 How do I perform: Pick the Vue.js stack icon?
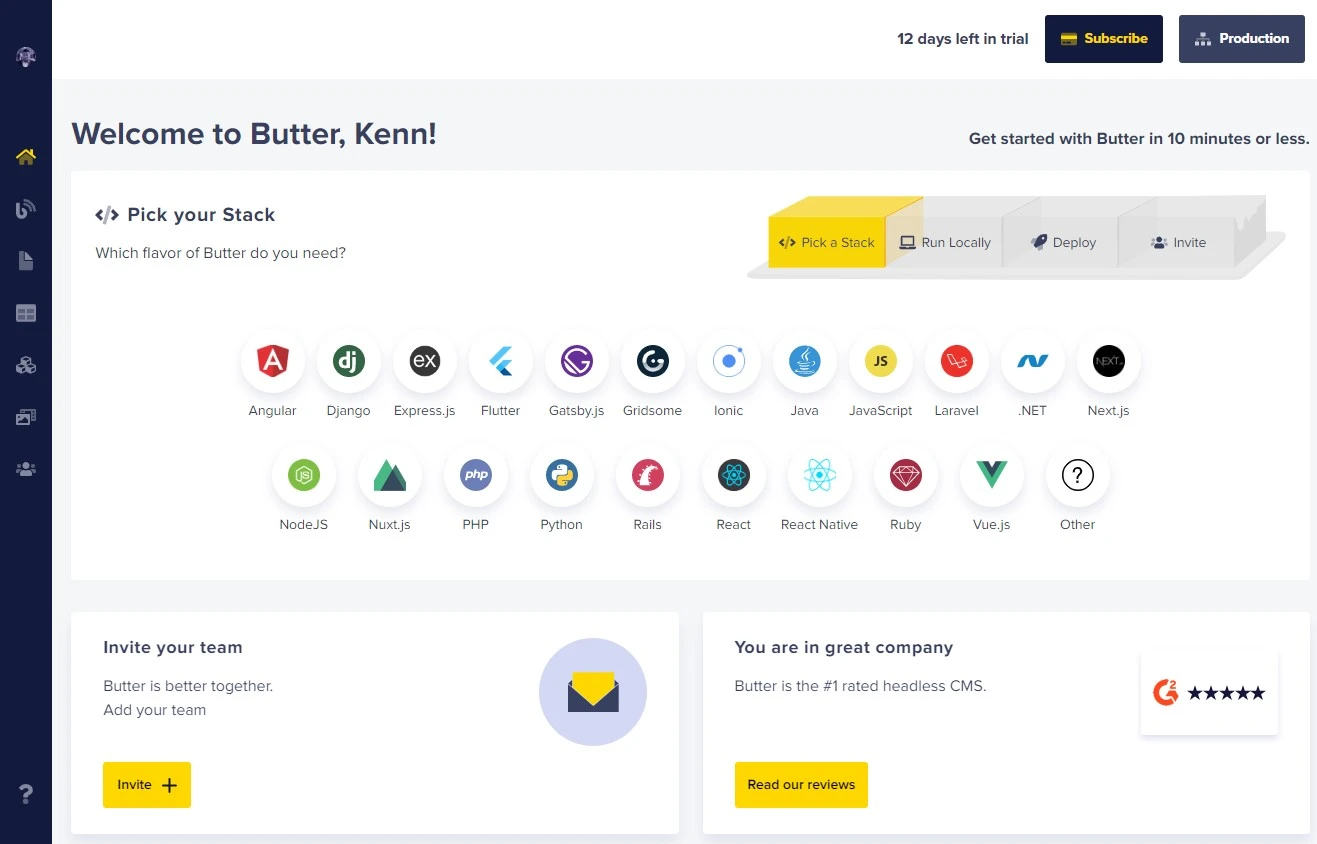(992, 475)
